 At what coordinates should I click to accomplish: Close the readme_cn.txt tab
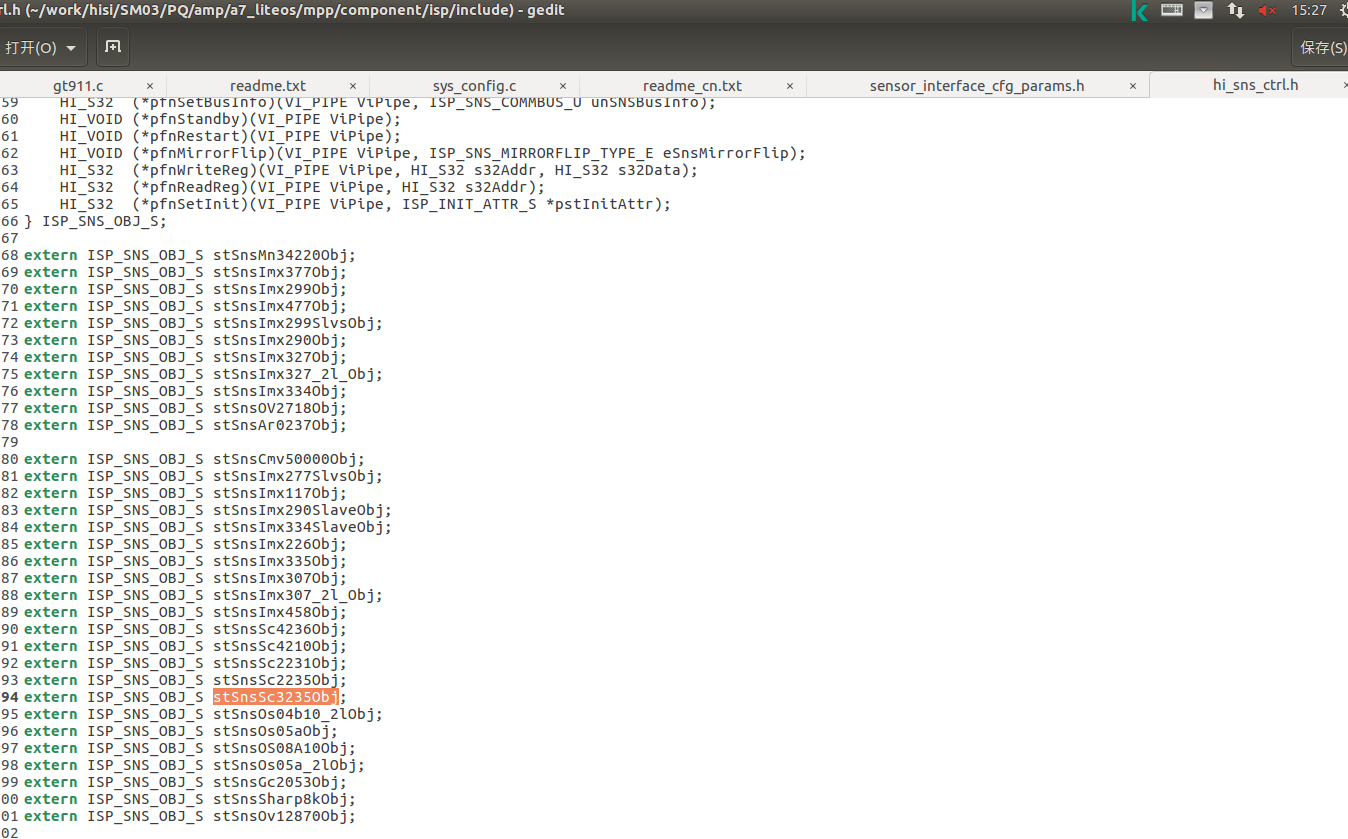pyautogui.click(x=789, y=86)
